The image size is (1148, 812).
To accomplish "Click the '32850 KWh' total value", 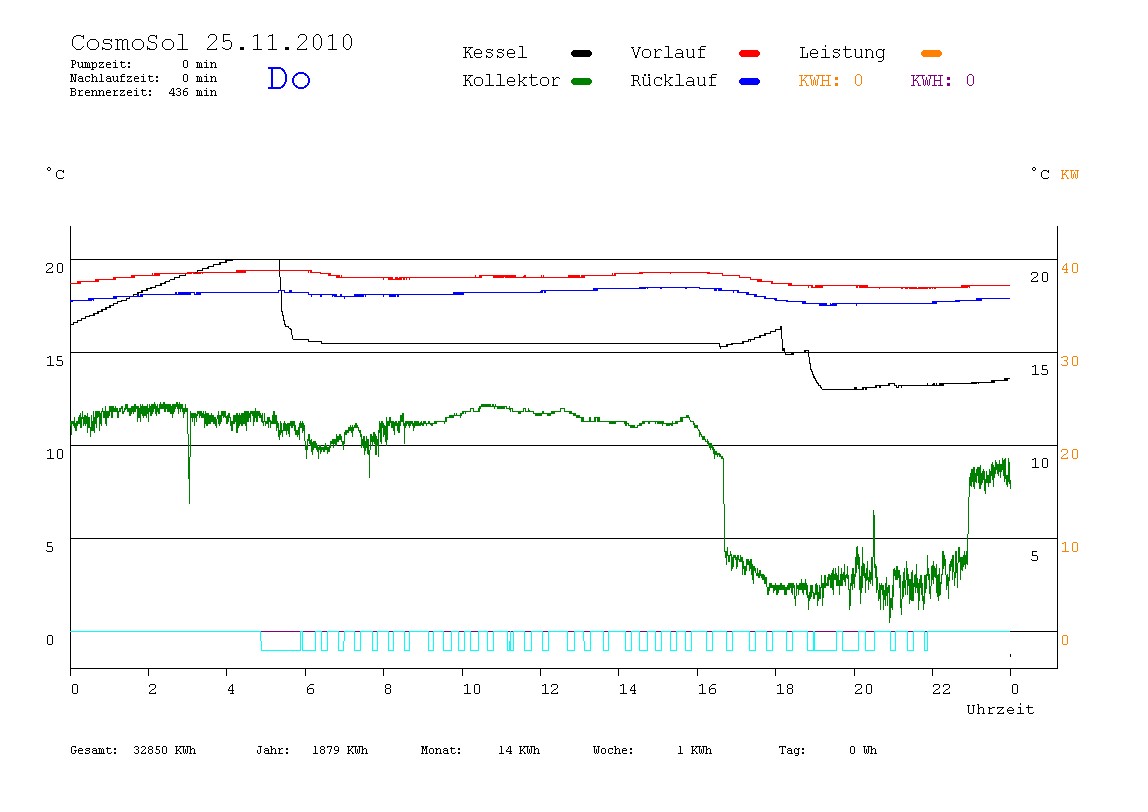I will pos(165,750).
